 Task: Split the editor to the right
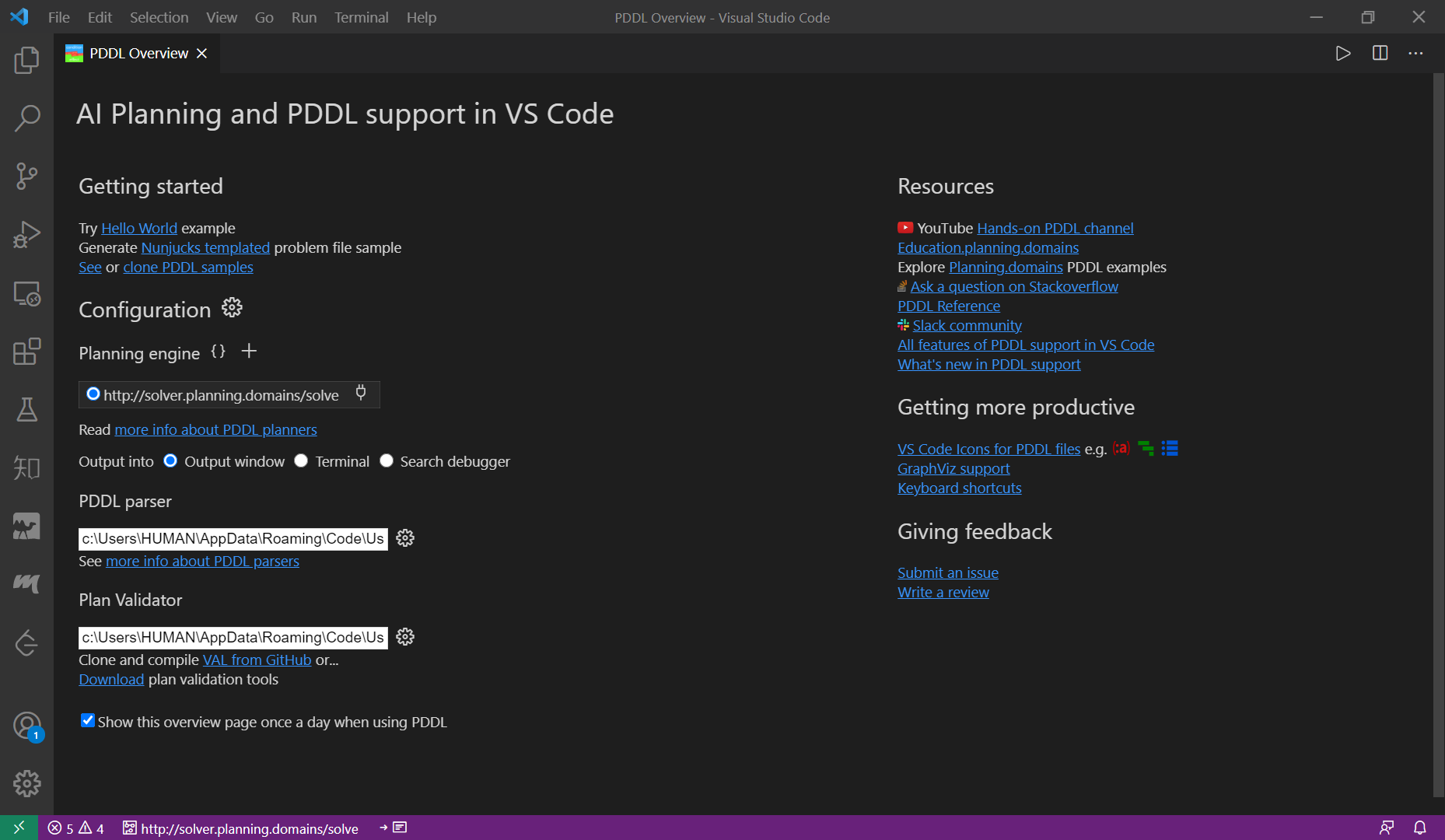pos(1380,54)
